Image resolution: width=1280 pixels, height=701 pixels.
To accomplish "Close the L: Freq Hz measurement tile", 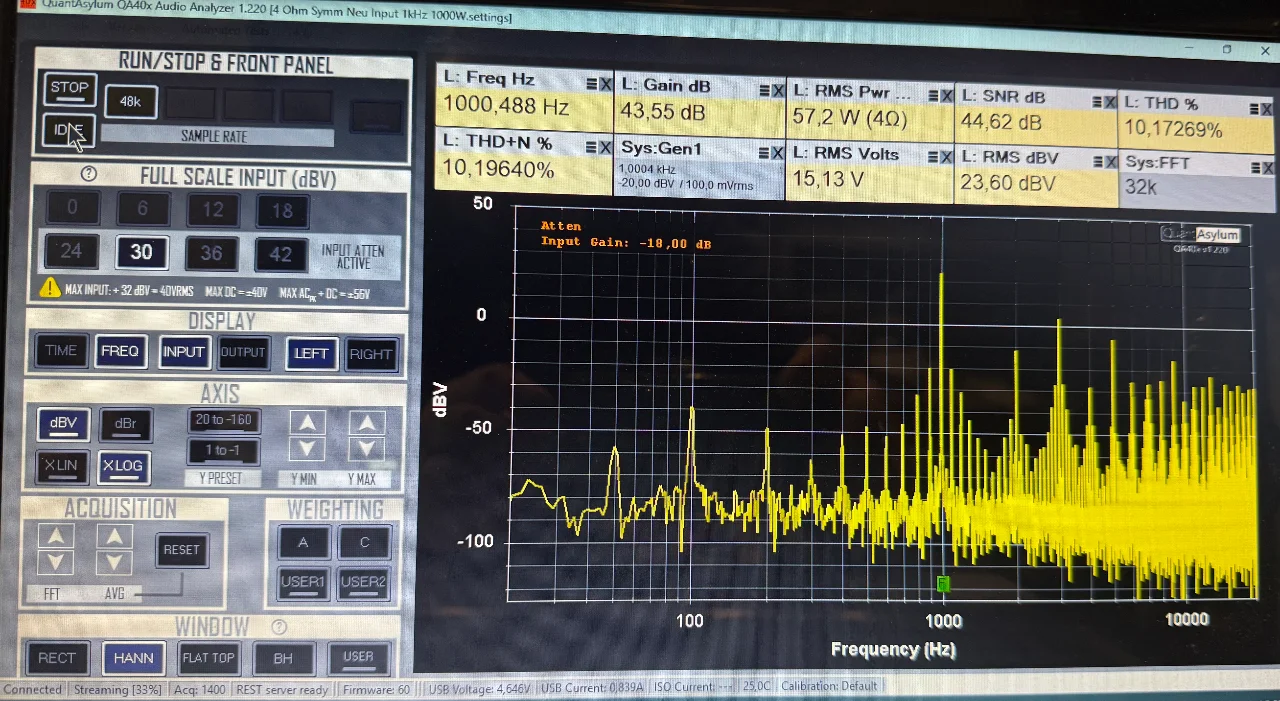I will tap(605, 85).
